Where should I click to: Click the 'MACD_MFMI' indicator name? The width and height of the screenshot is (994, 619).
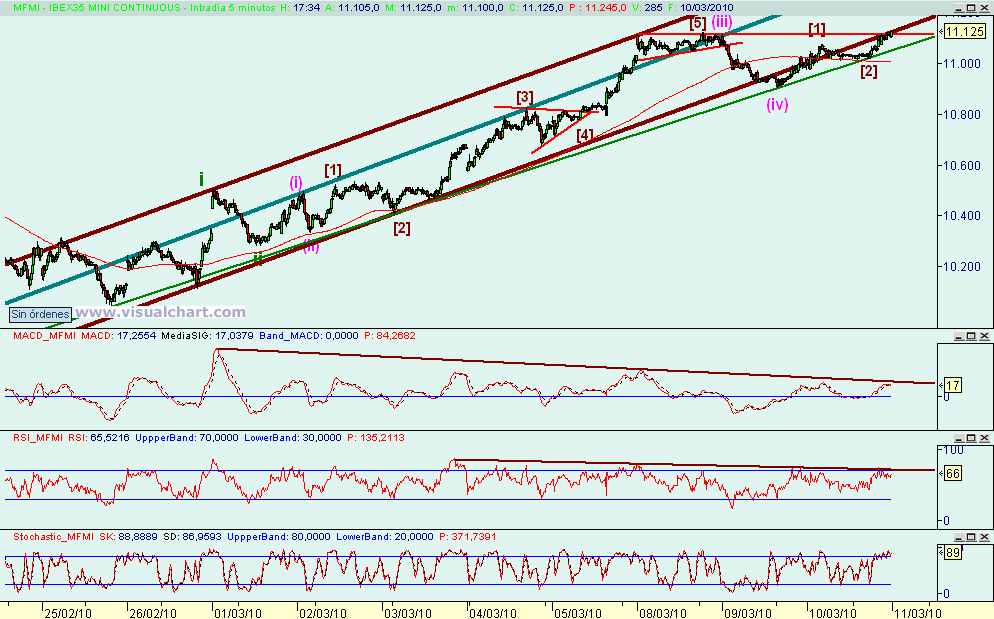44,336
